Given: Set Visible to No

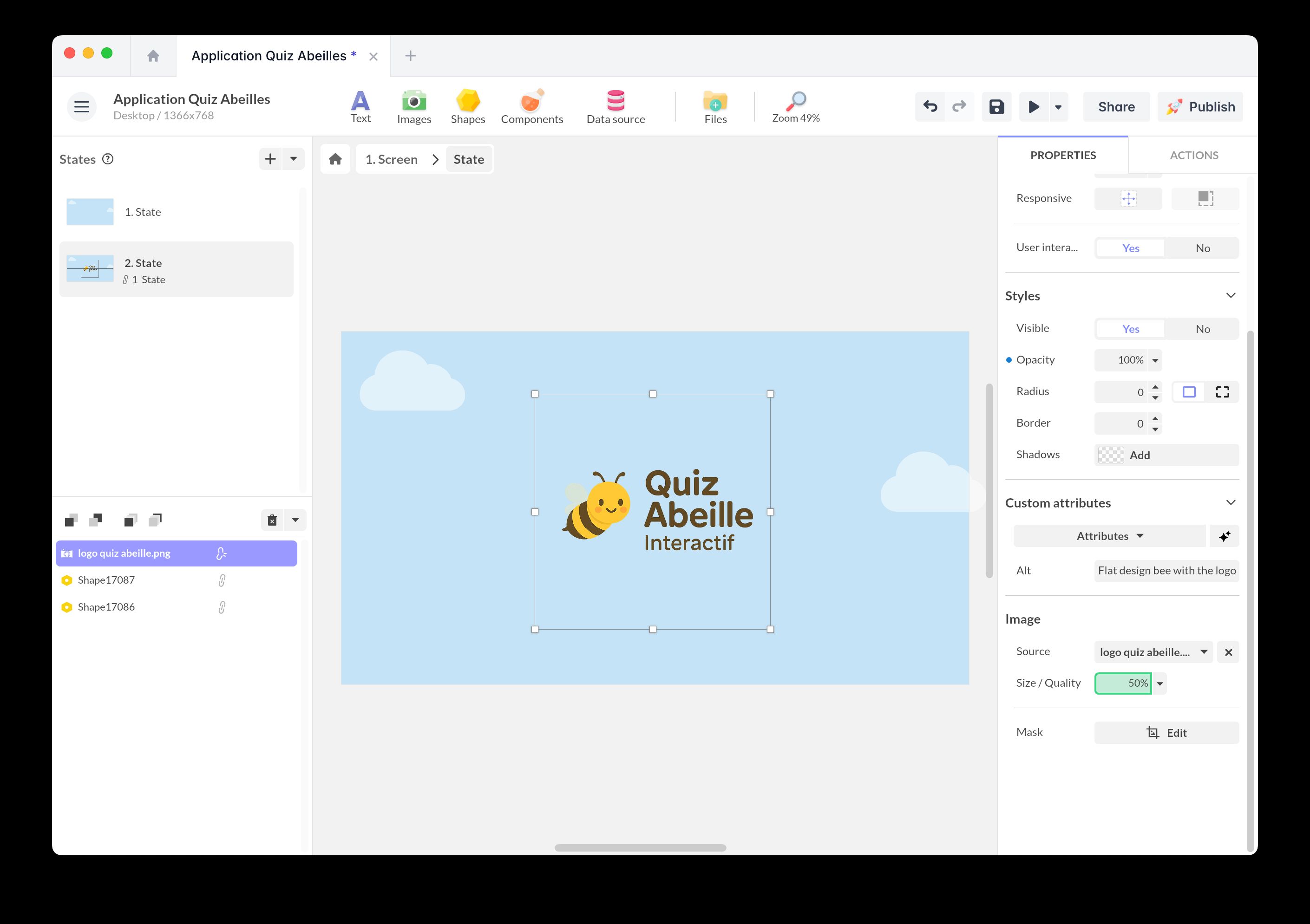Looking at the screenshot, I should (x=1202, y=329).
